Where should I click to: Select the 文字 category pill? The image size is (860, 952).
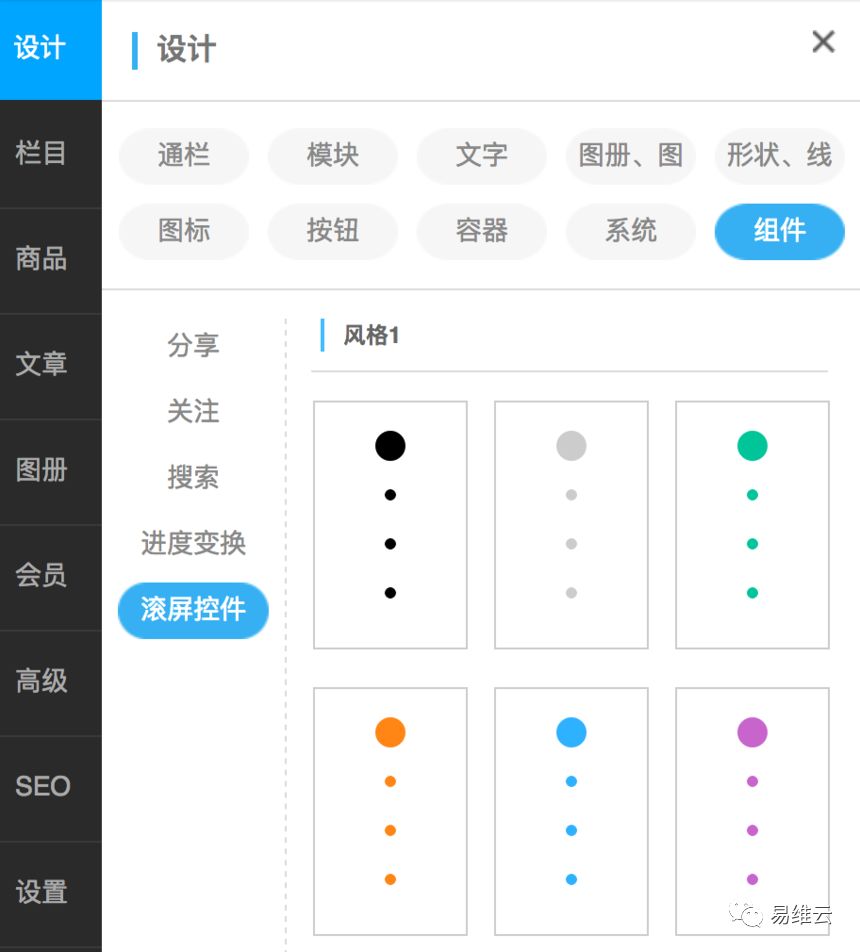(482, 155)
